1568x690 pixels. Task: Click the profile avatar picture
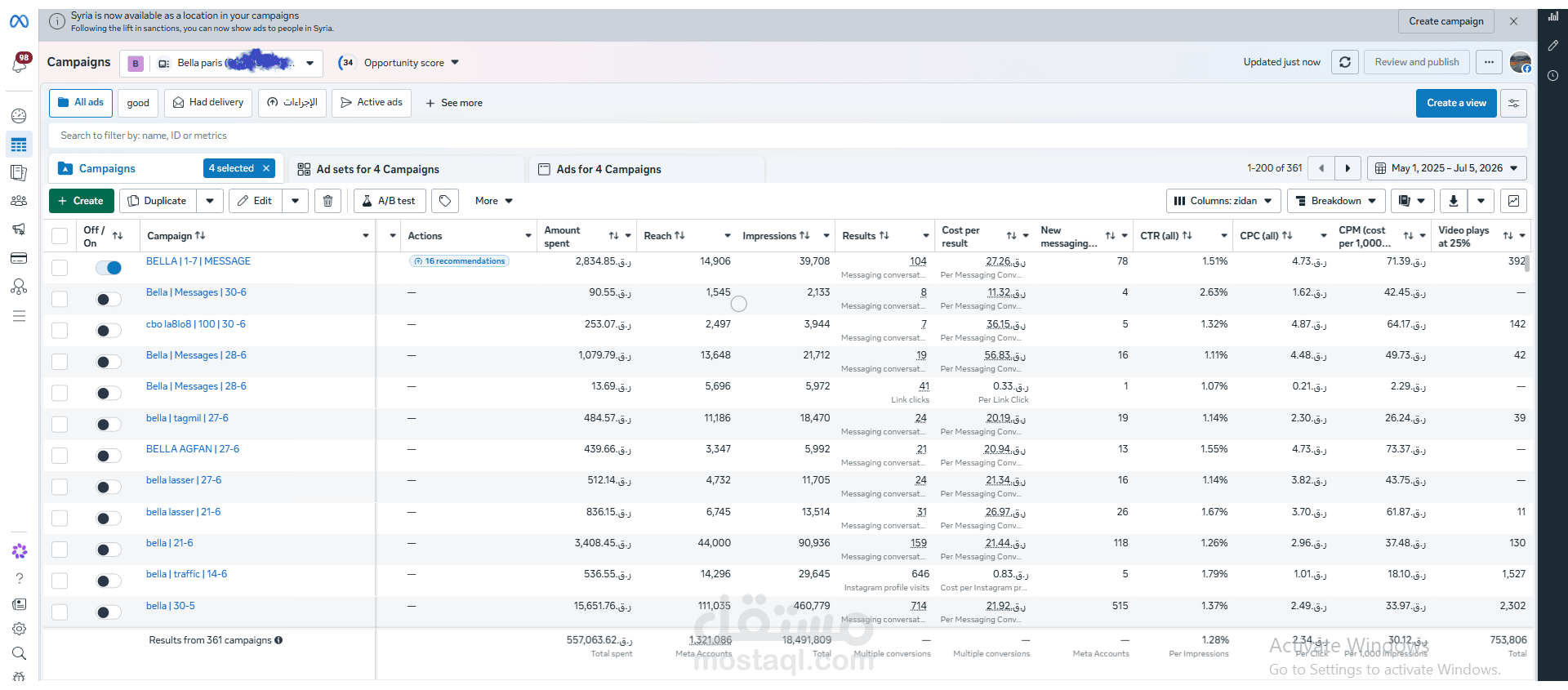(x=1521, y=62)
